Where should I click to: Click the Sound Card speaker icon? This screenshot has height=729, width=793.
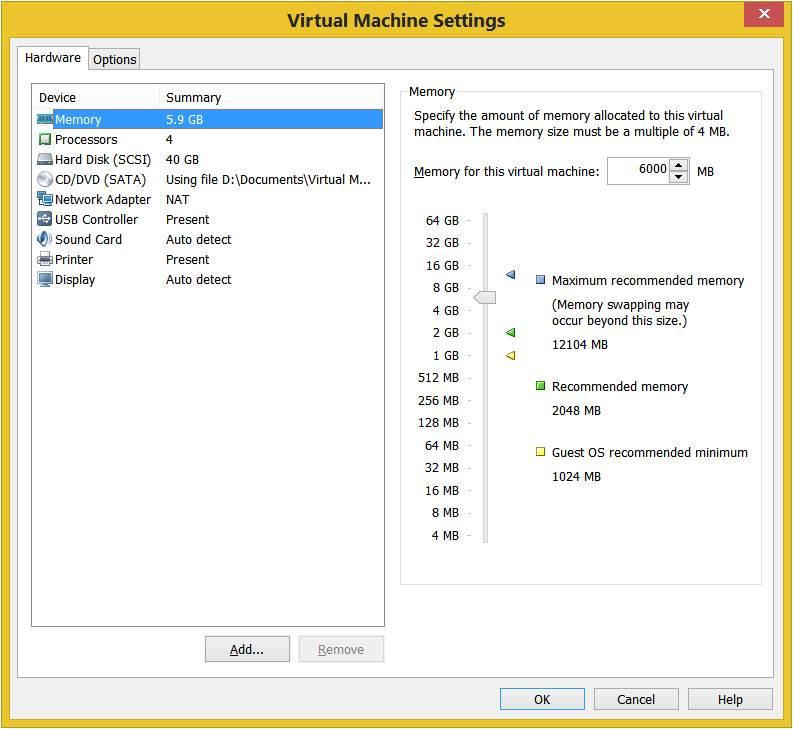pyautogui.click(x=45, y=239)
